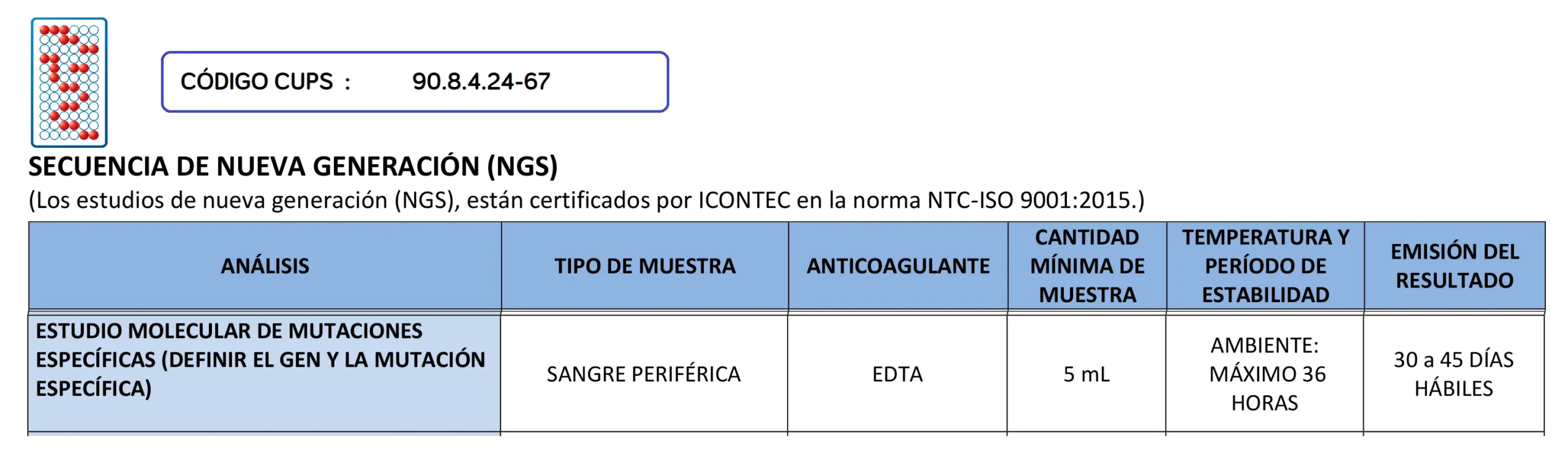This screenshot has height=453, width=1568.
Task: Select the ANÁLISIS column header
Action: point(265,266)
